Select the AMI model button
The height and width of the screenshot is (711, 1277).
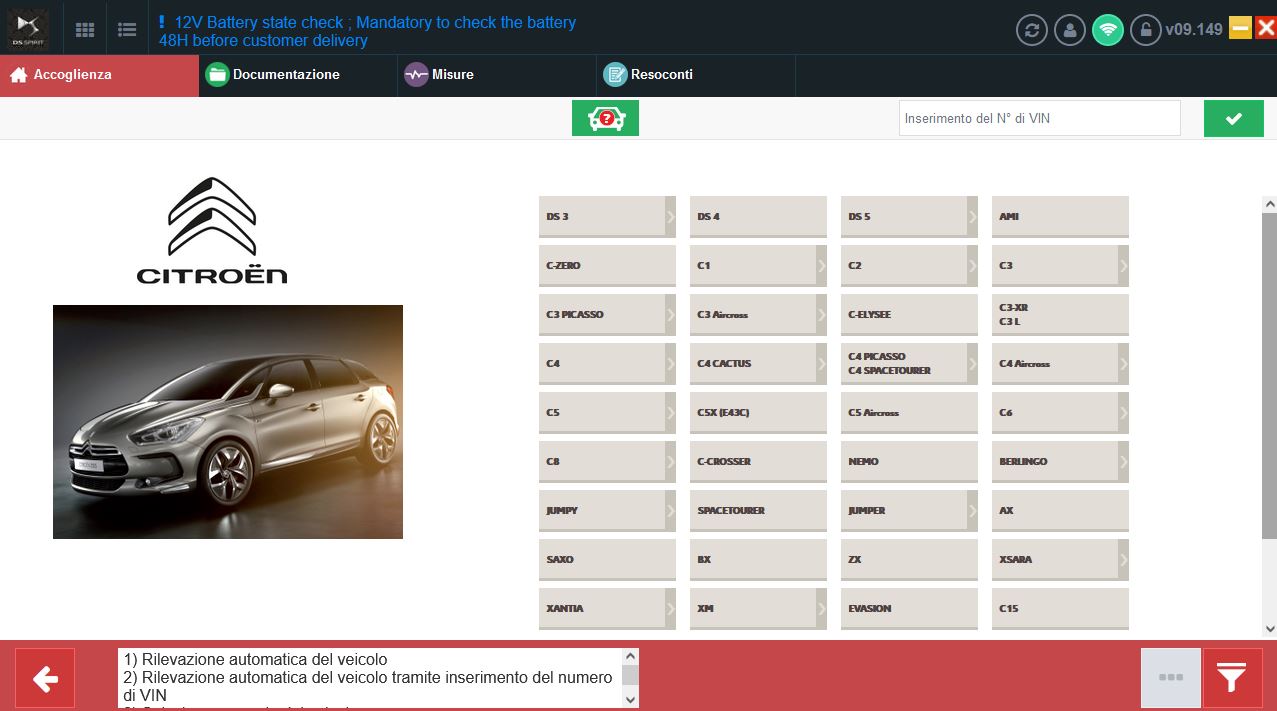(x=1060, y=217)
